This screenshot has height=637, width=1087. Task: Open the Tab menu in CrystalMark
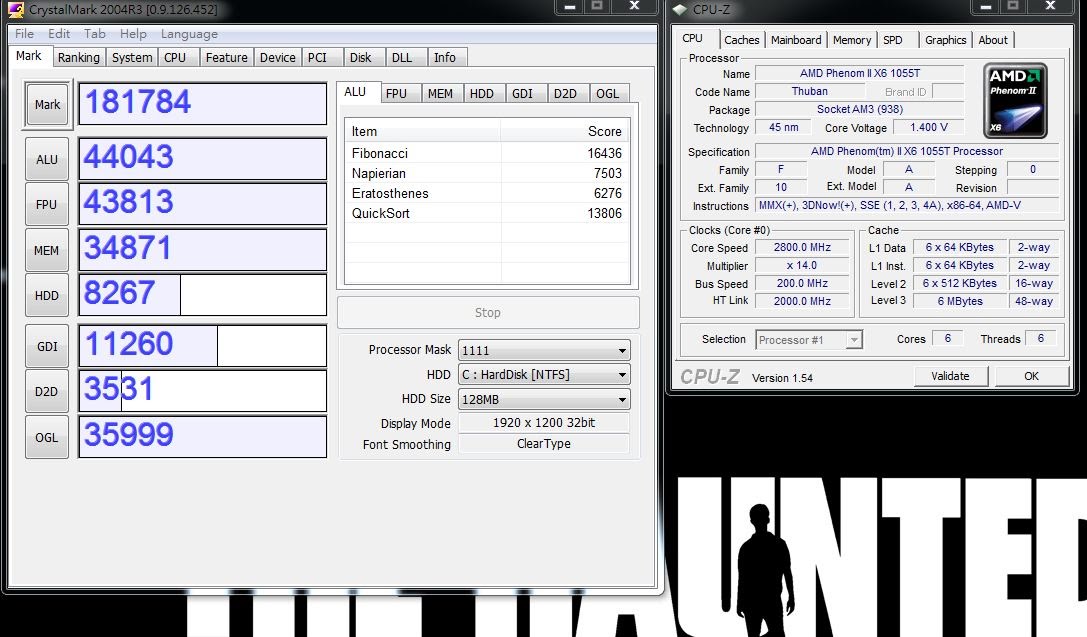point(95,33)
